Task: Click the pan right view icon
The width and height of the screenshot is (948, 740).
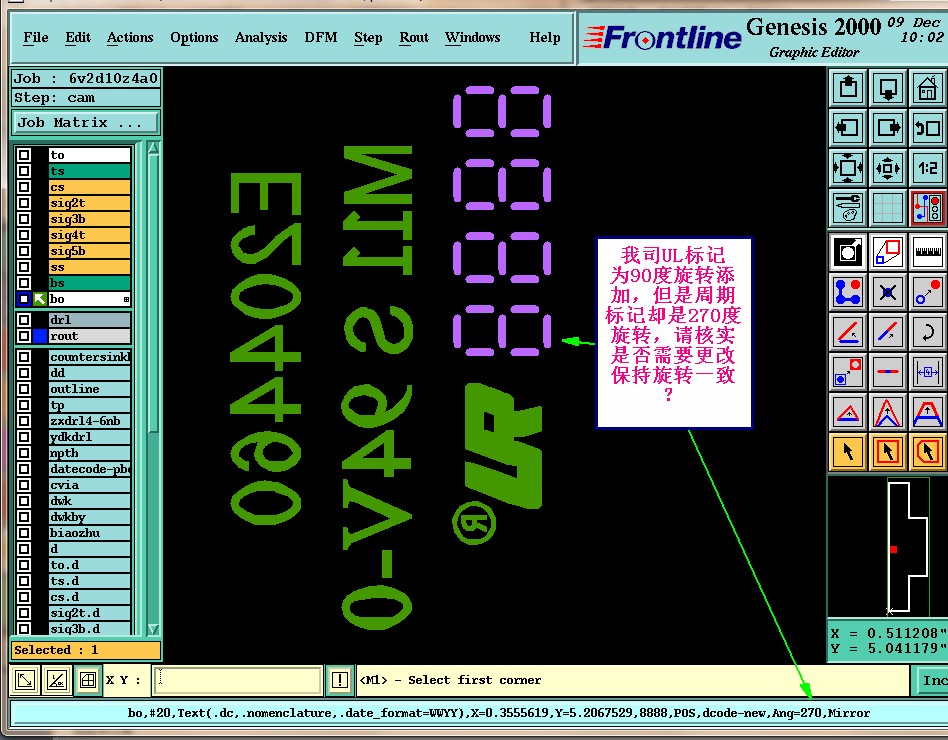Action: click(888, 128)
